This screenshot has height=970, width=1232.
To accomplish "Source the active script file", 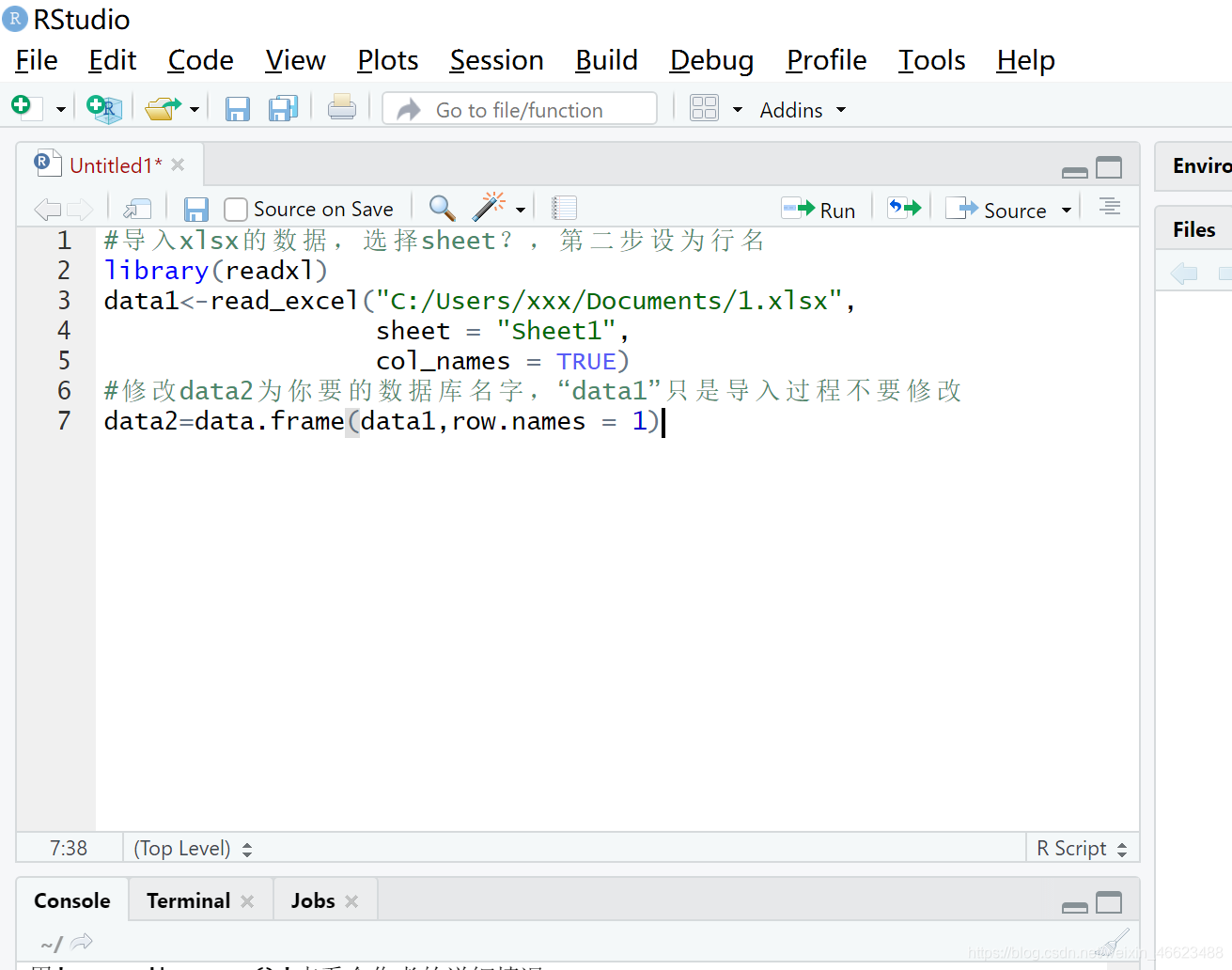I will (996, 210).
